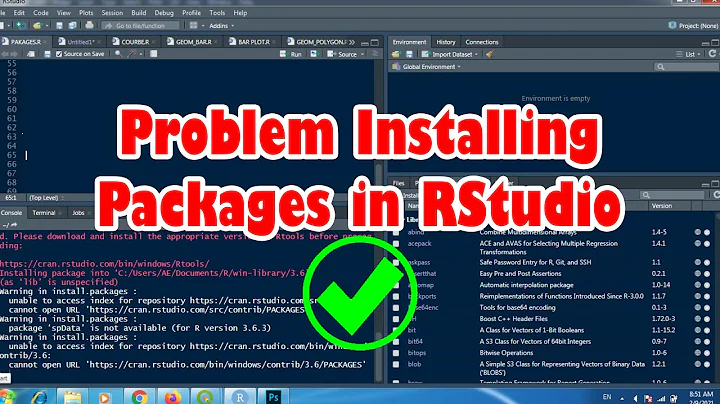Open the console working directory arrow
Image resolution: width=720 pixels, height=404 pixels.
pos(14,225)
